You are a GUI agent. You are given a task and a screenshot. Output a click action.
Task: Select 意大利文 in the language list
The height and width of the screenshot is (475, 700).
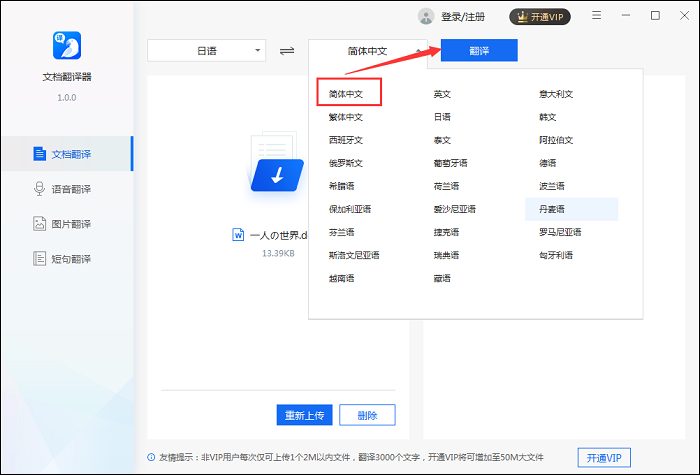pyautogui.click(x=556, y=94)
